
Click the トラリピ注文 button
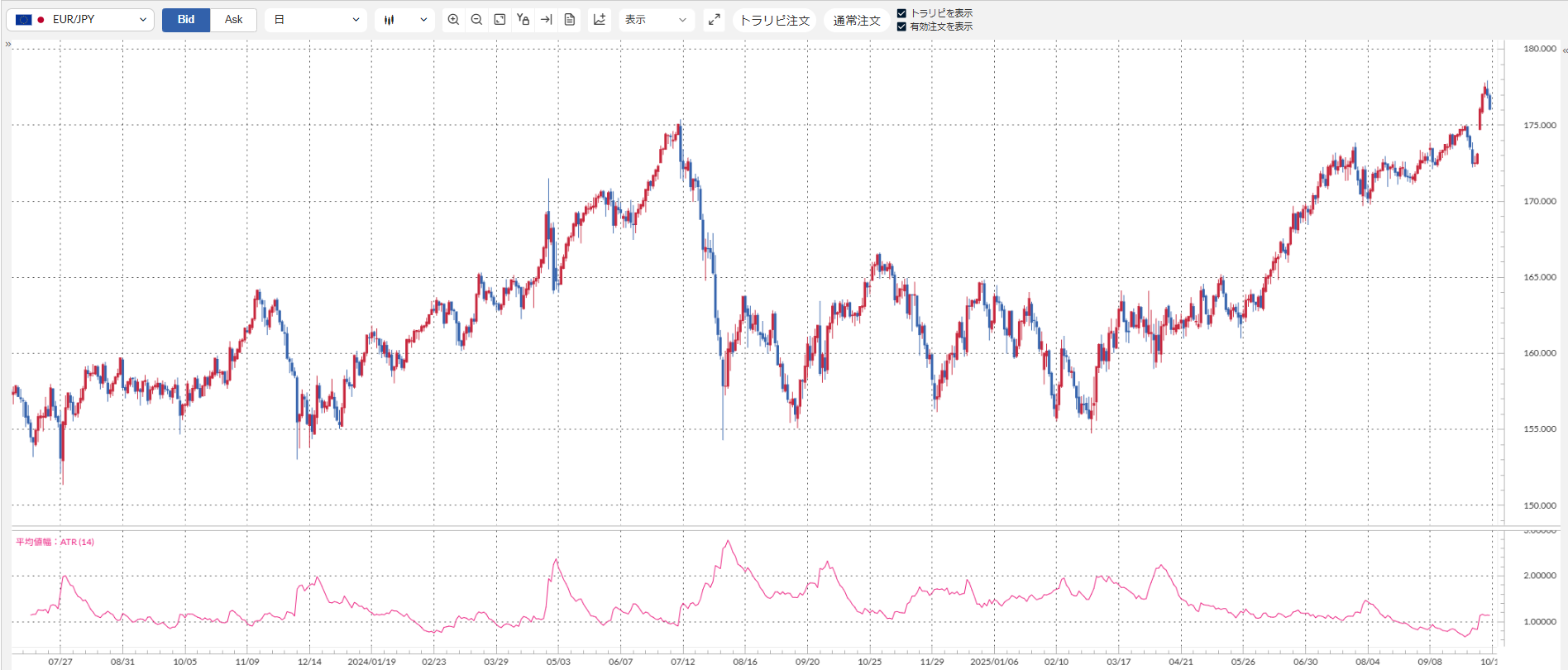(775, 21)
